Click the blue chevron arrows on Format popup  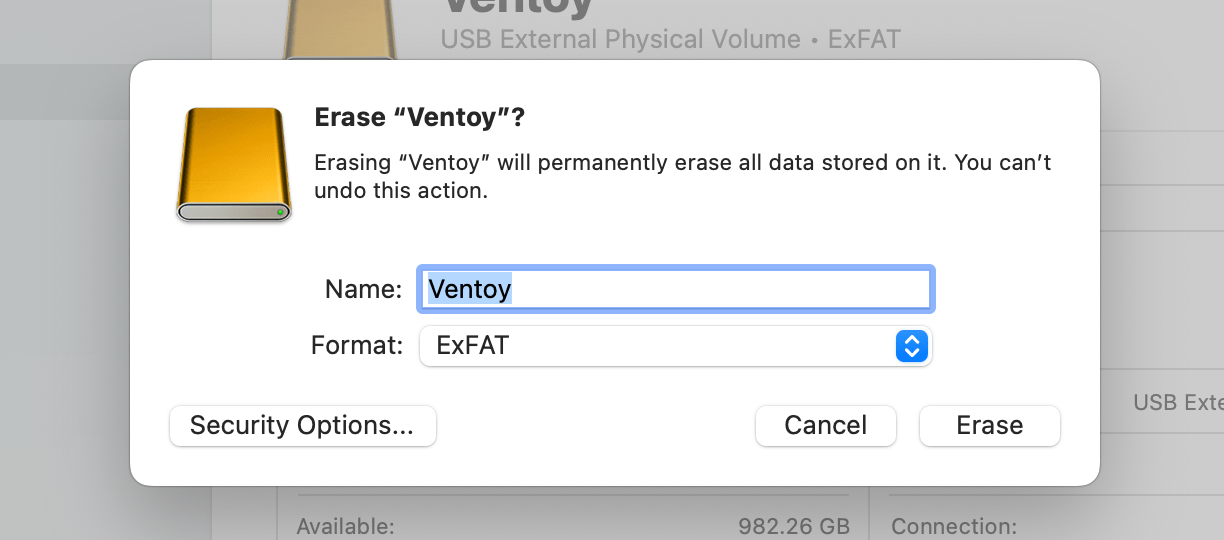click(910, 346)
